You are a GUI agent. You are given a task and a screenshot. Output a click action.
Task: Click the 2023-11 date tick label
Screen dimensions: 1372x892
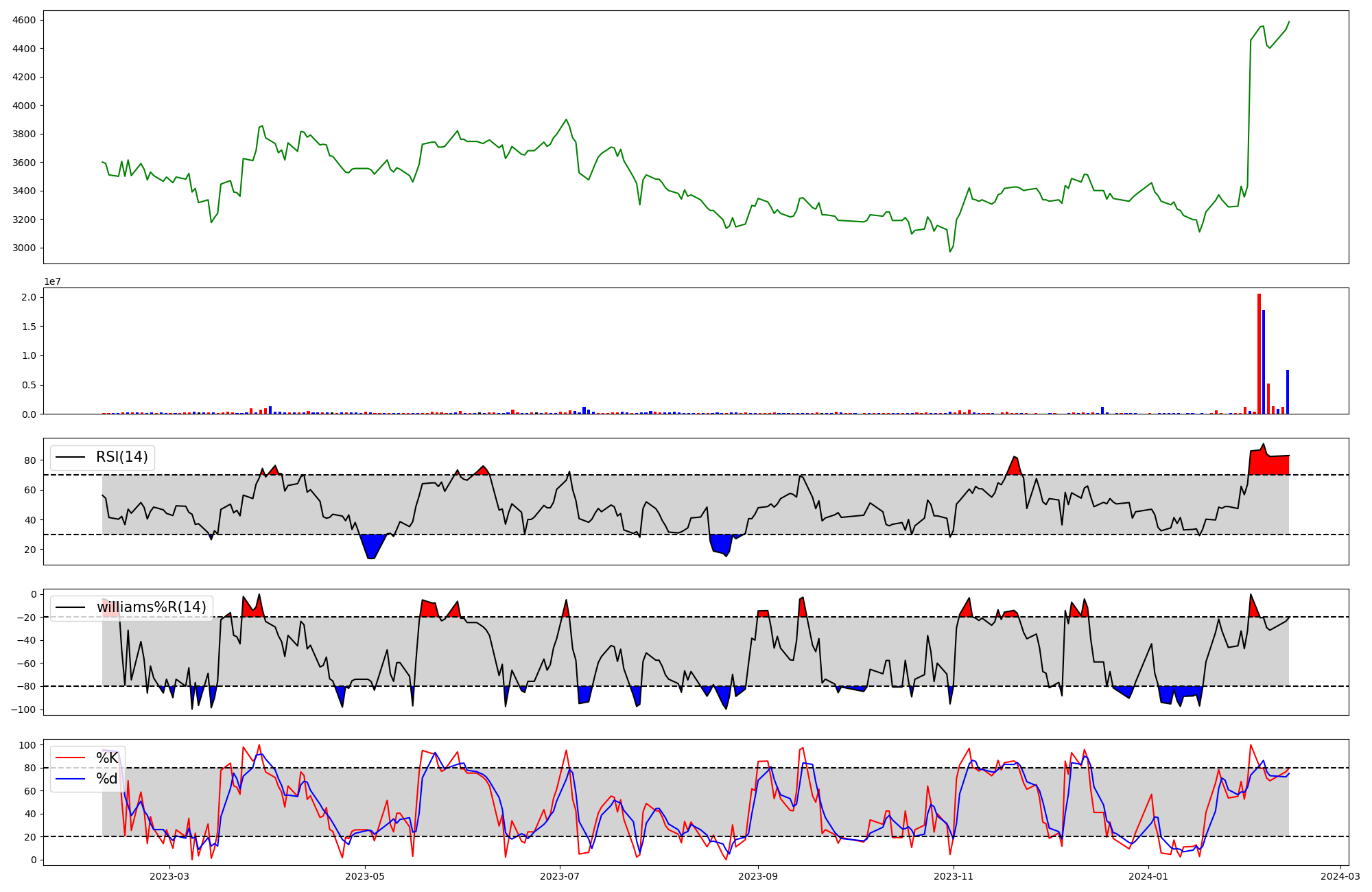pyautogui.click(x=954, y=876)
